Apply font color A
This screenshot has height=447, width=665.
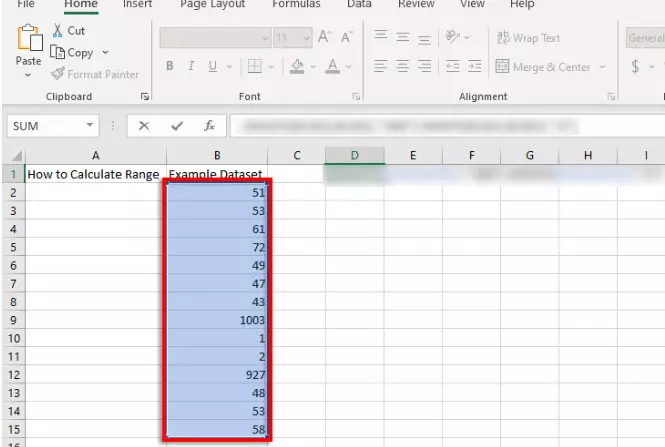[x=332, y=66]
